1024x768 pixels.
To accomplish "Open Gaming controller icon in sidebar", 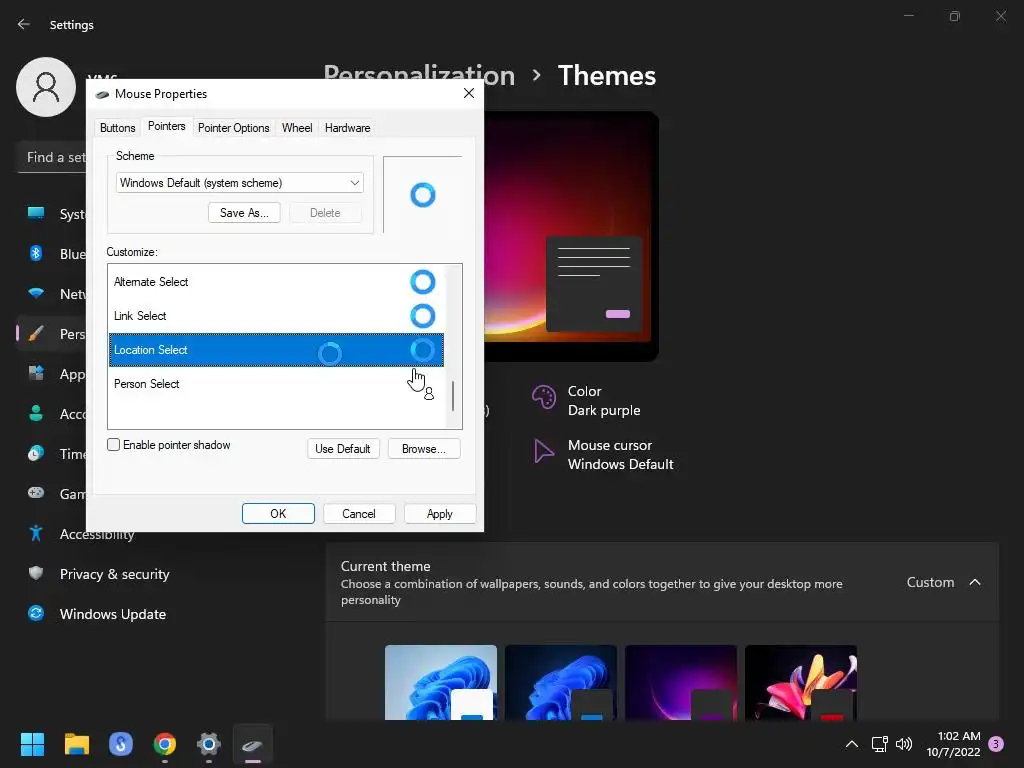I will pos(36,493).
